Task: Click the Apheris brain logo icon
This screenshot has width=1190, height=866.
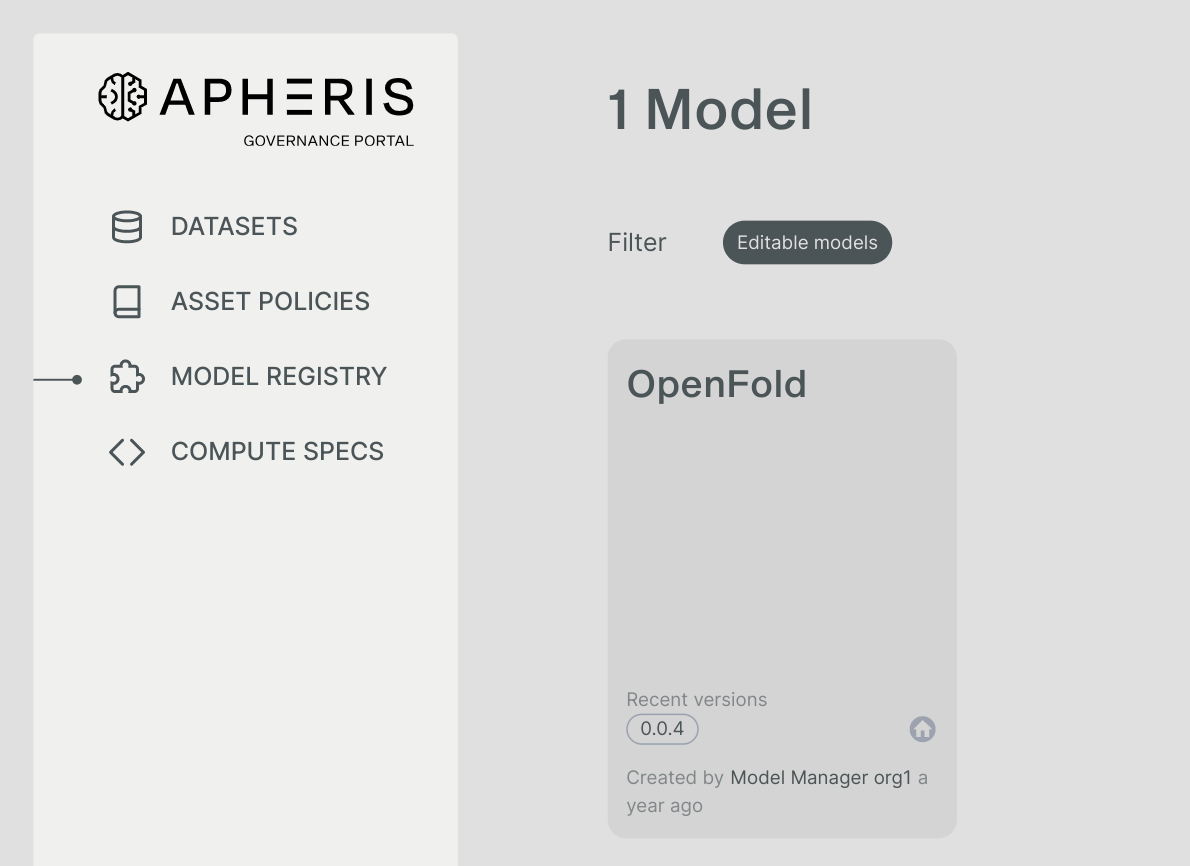Action: tap(122, 97)
